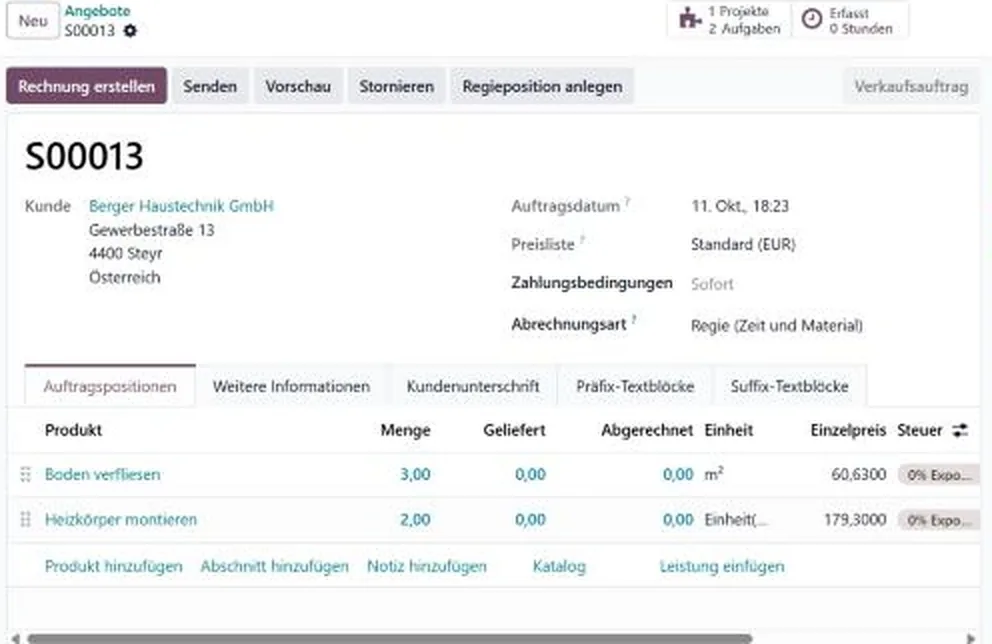
Task: Click the Rechnung erstellen button
Action: (x=87, y=86)
